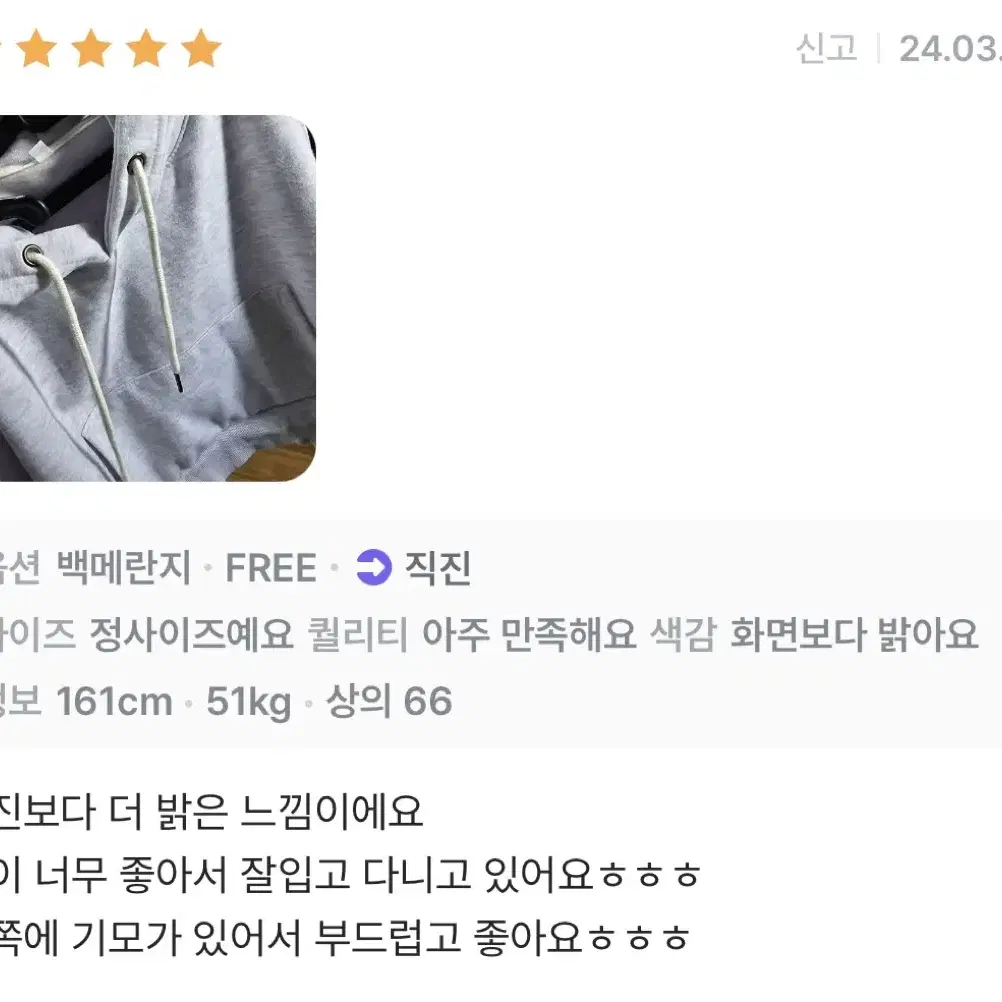Click the FREE size label

[x=271, y=567]
